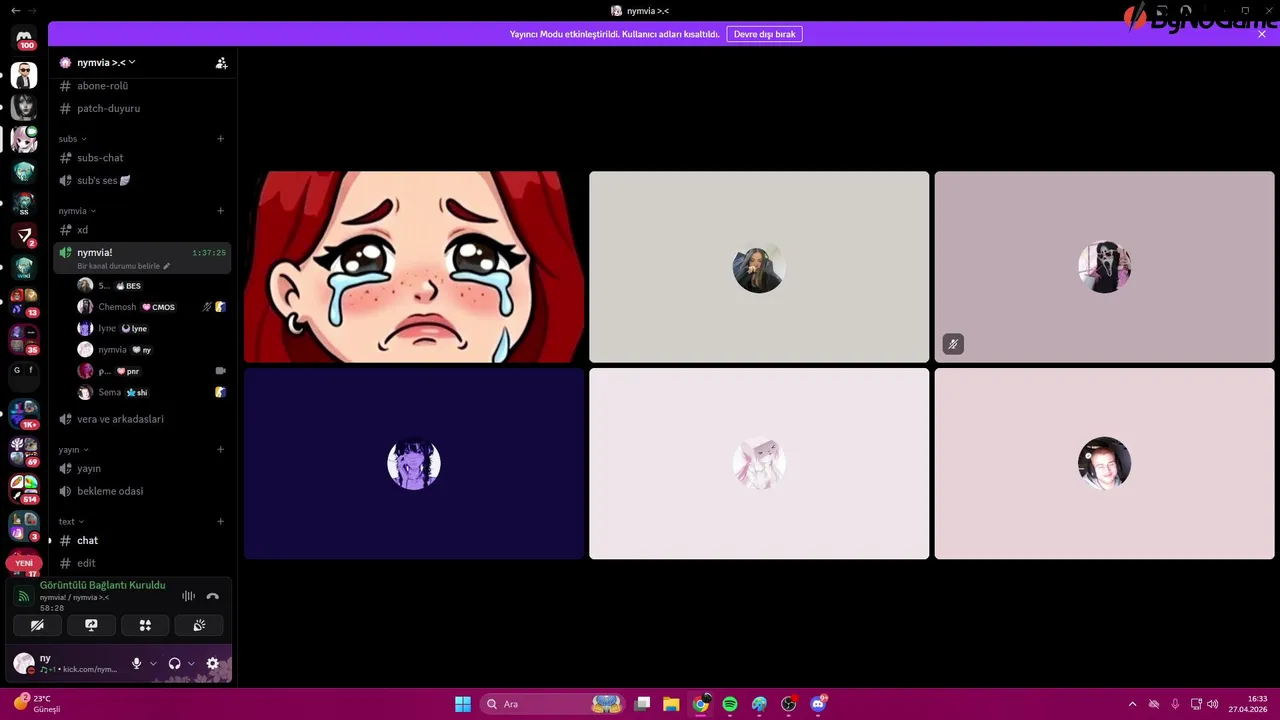
Task: Open user settings gear
Action: click(x=212, y=663)
